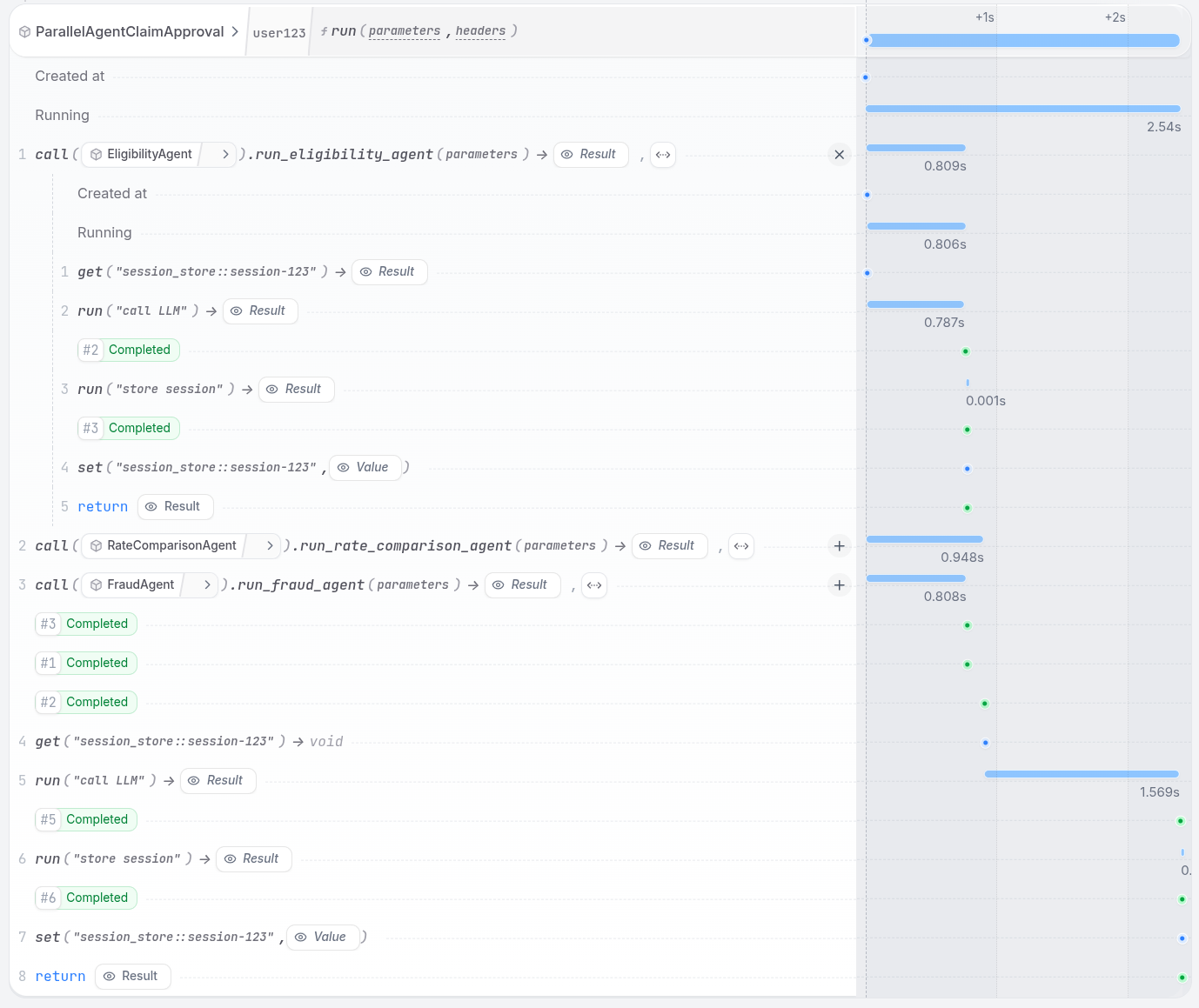The width and height of the screenshot is (1199, 1008).
Task: Click the 0.809s EligibilityAgent timeline bar
Action: (915, 148)
